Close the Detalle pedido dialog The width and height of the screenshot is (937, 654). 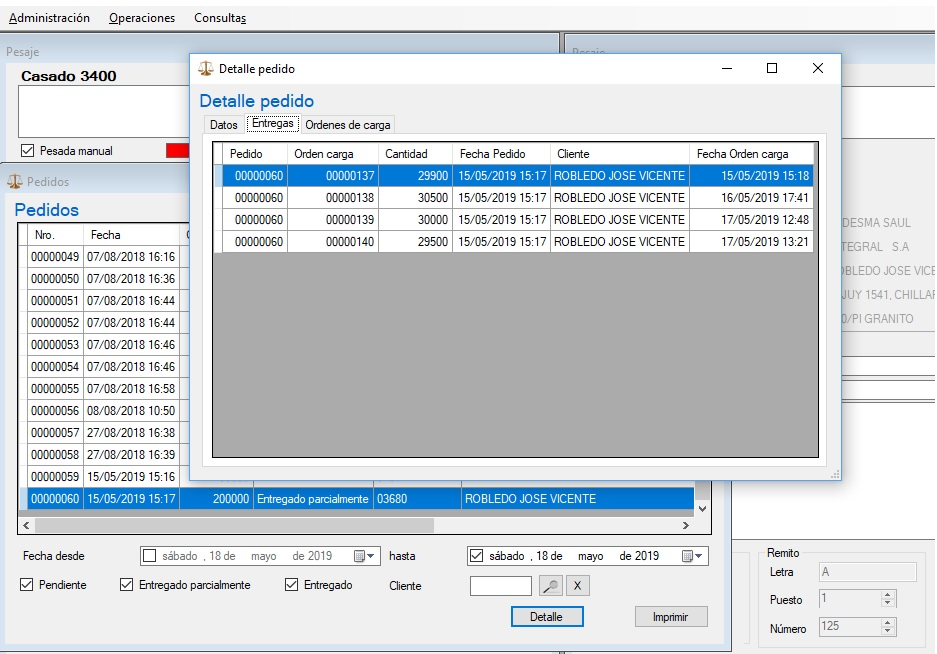tap(818, 68)
